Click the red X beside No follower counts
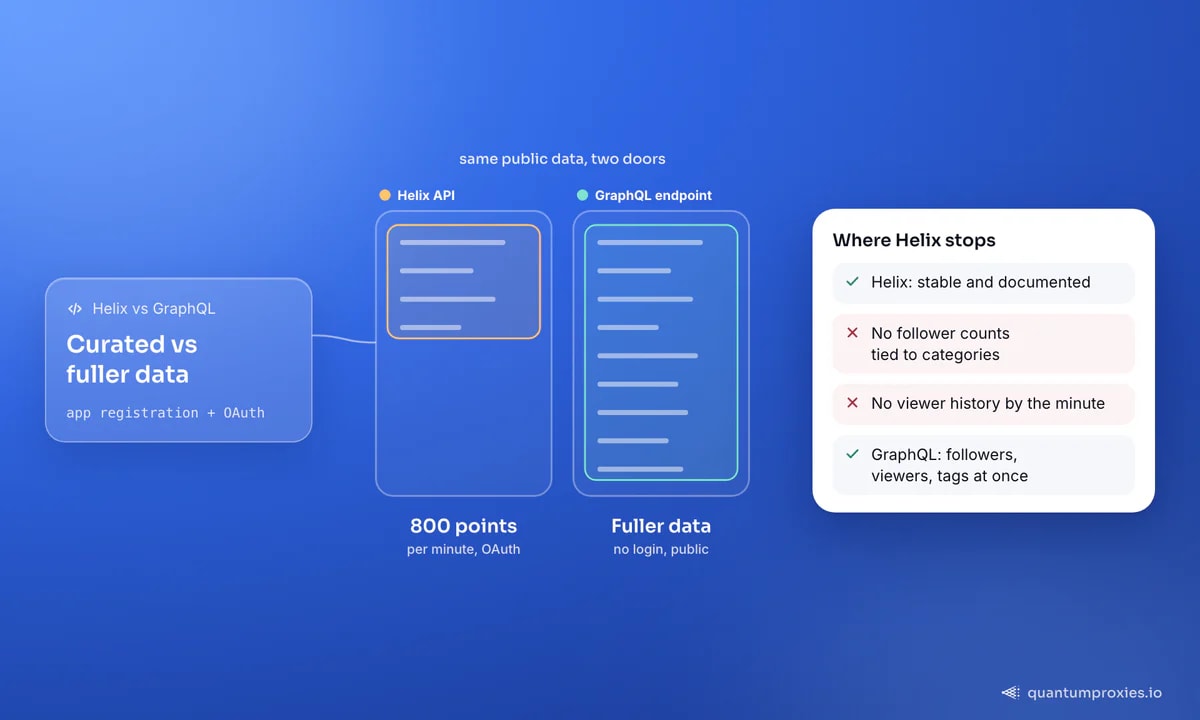The height and width of the screenshot is (720, 1200). (852, 333)
